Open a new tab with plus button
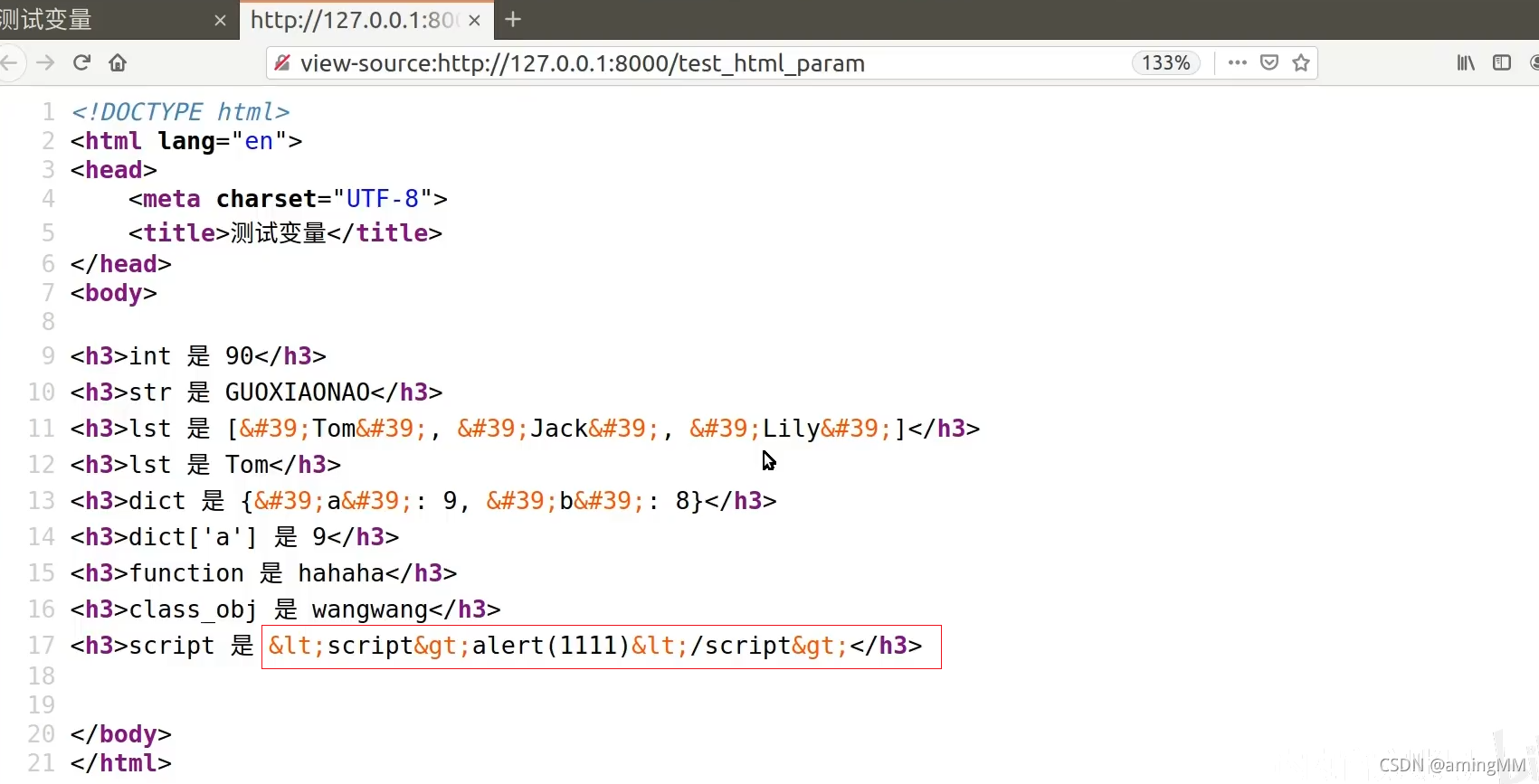 tap(513, 19)
